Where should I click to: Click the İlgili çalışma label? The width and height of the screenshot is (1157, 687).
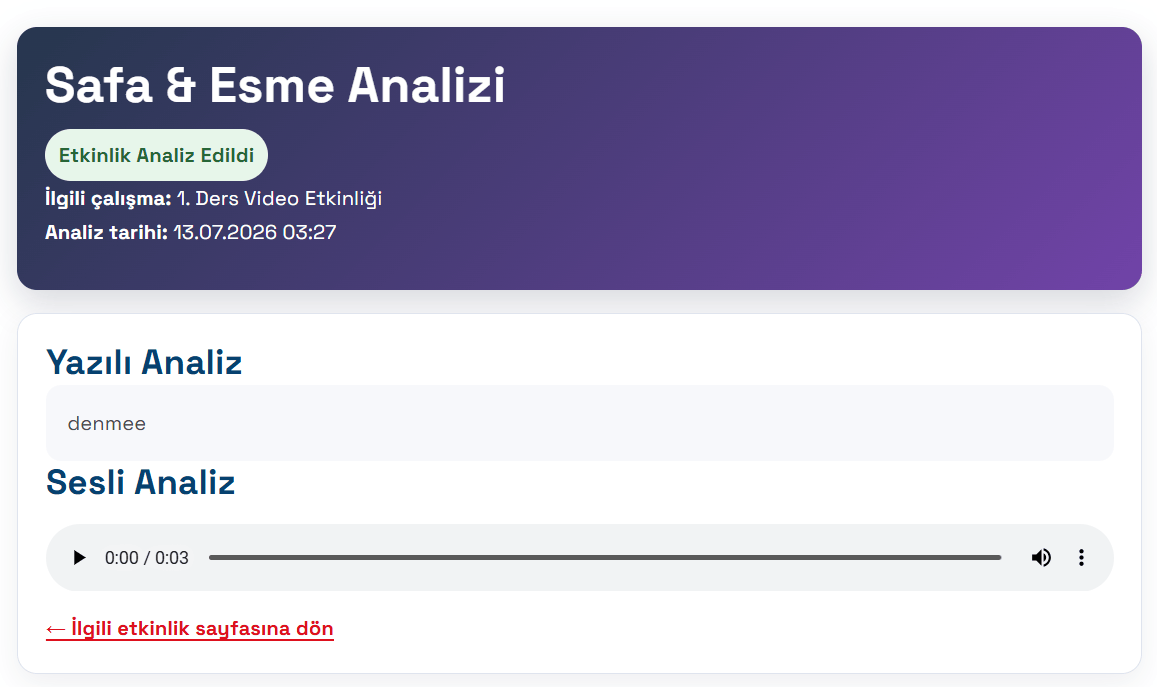pos(108,198)
